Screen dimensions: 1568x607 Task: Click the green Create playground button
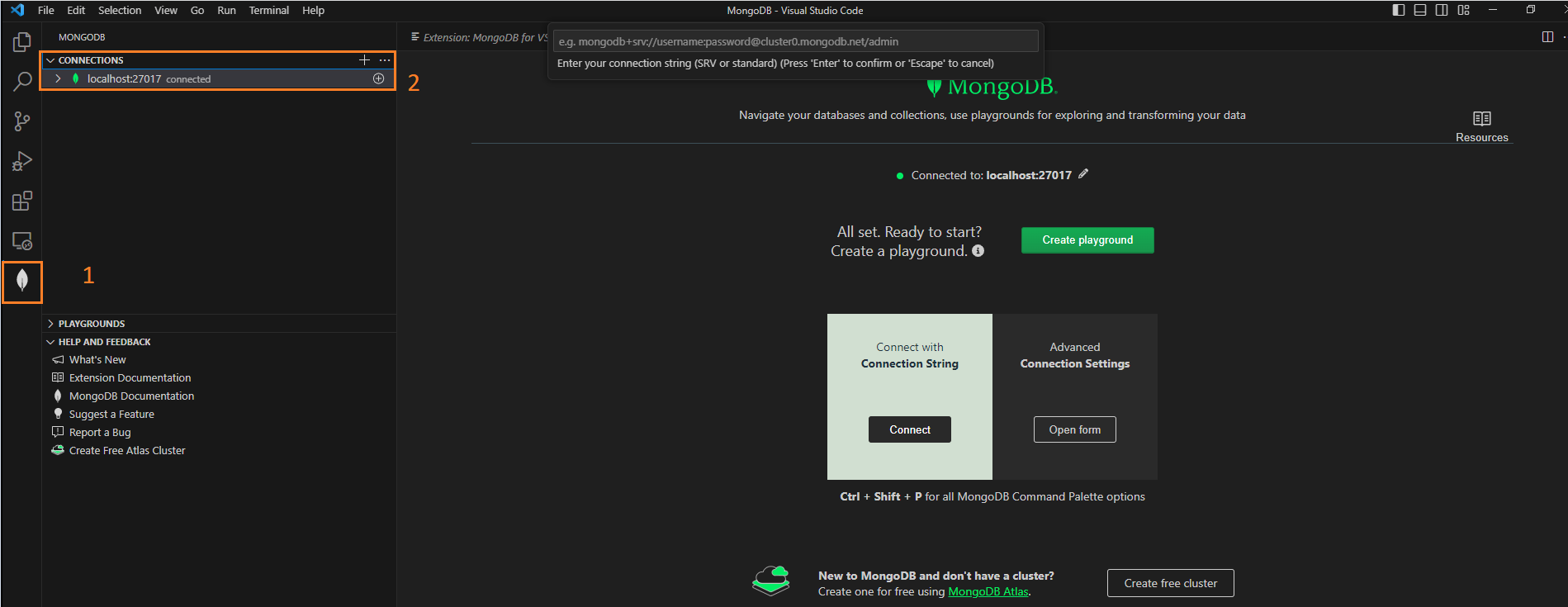[x=1087, y=240]
